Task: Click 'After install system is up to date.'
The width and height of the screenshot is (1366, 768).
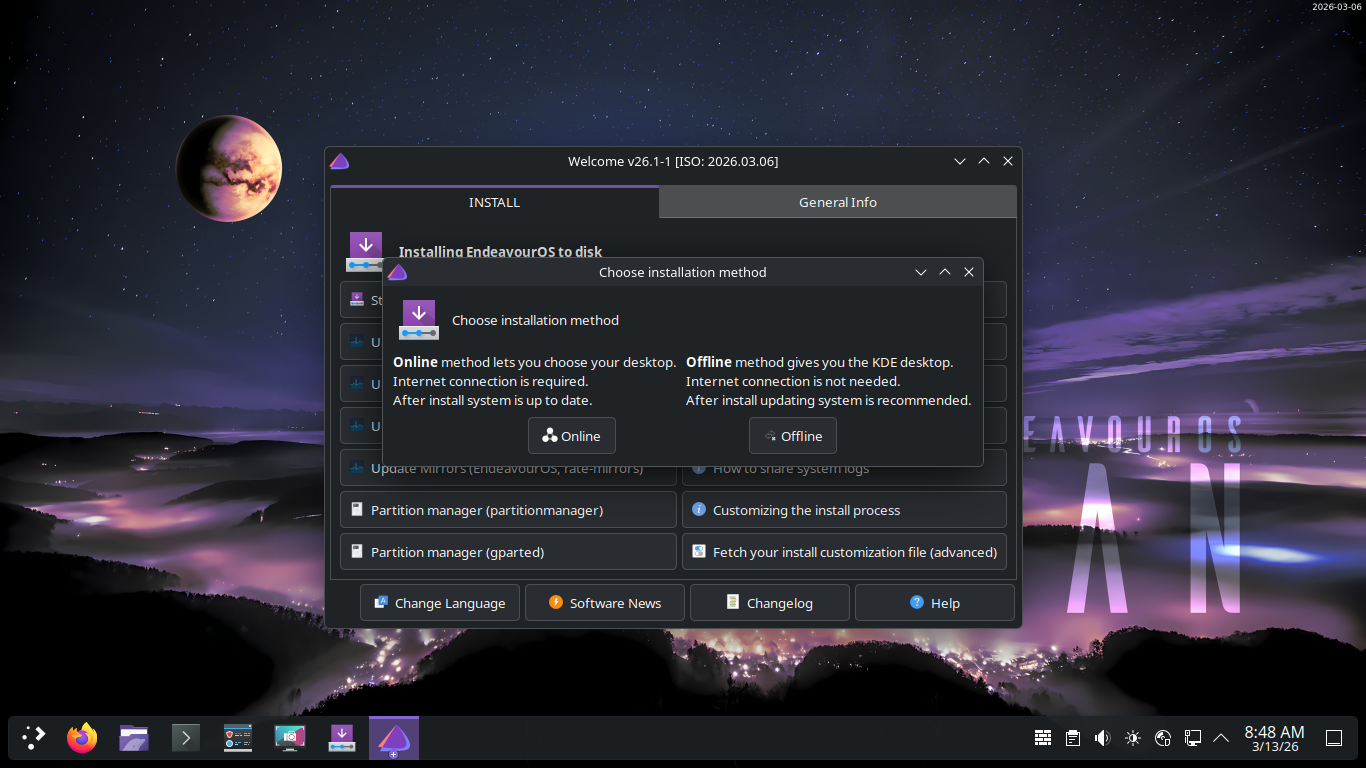Action: tap(492, 400)
